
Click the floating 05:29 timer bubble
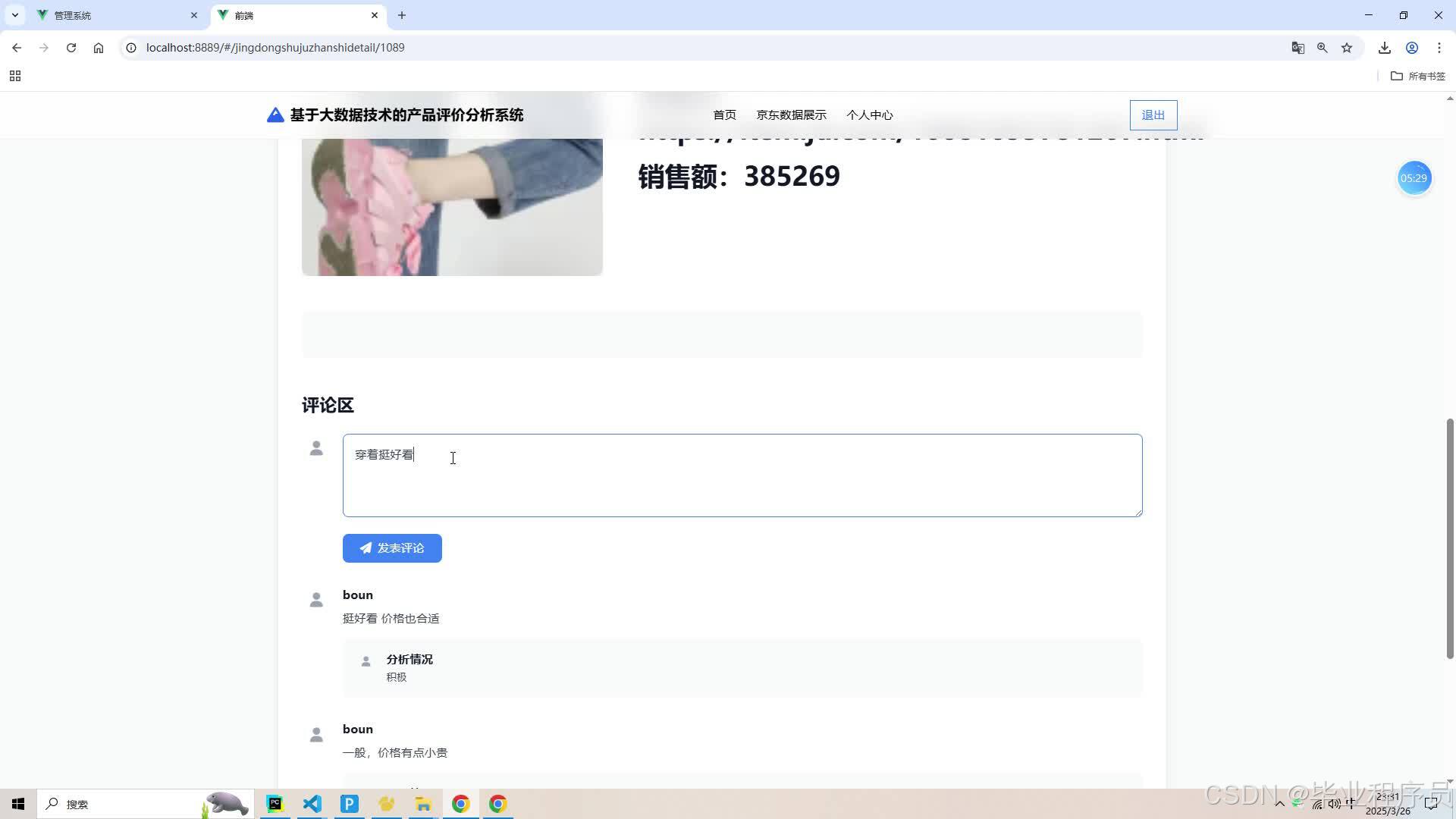(1414, 178)
